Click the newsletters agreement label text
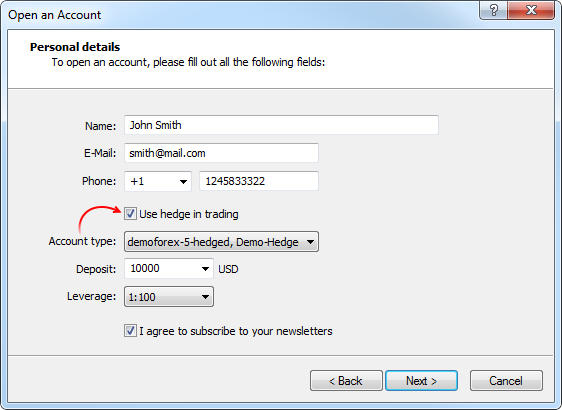562x410 pixels. tap(236, 331)
